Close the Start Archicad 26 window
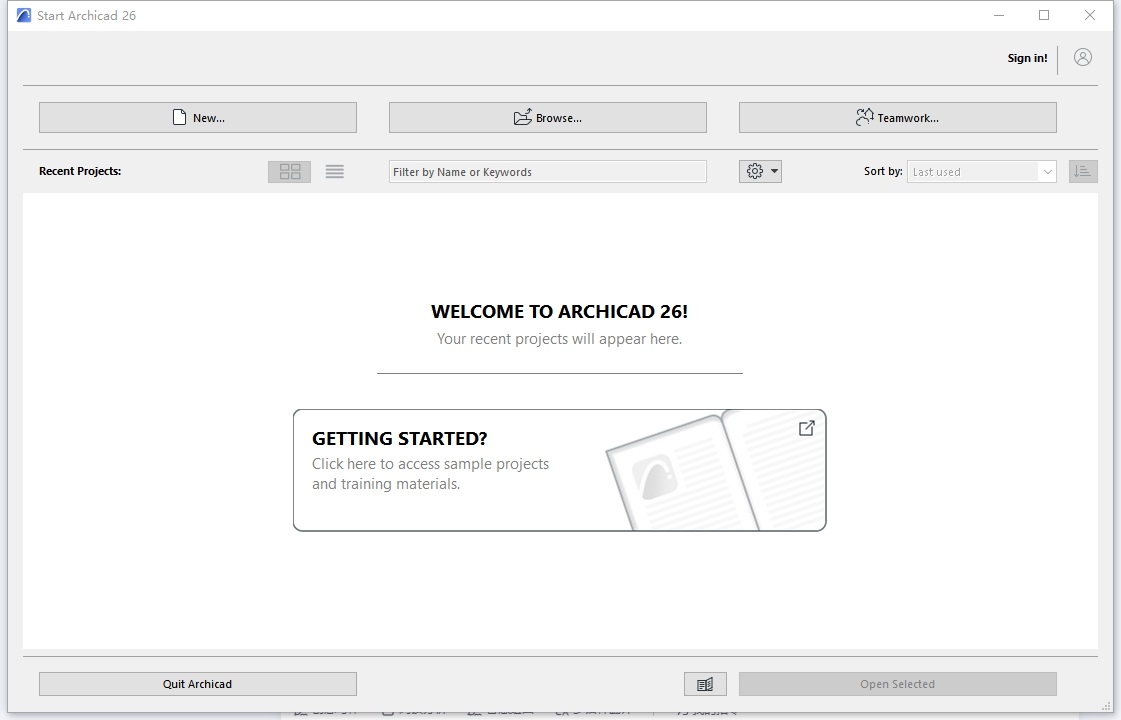Image resolution: width=1121 pixels, height=720 pixels. (1090, 15)
